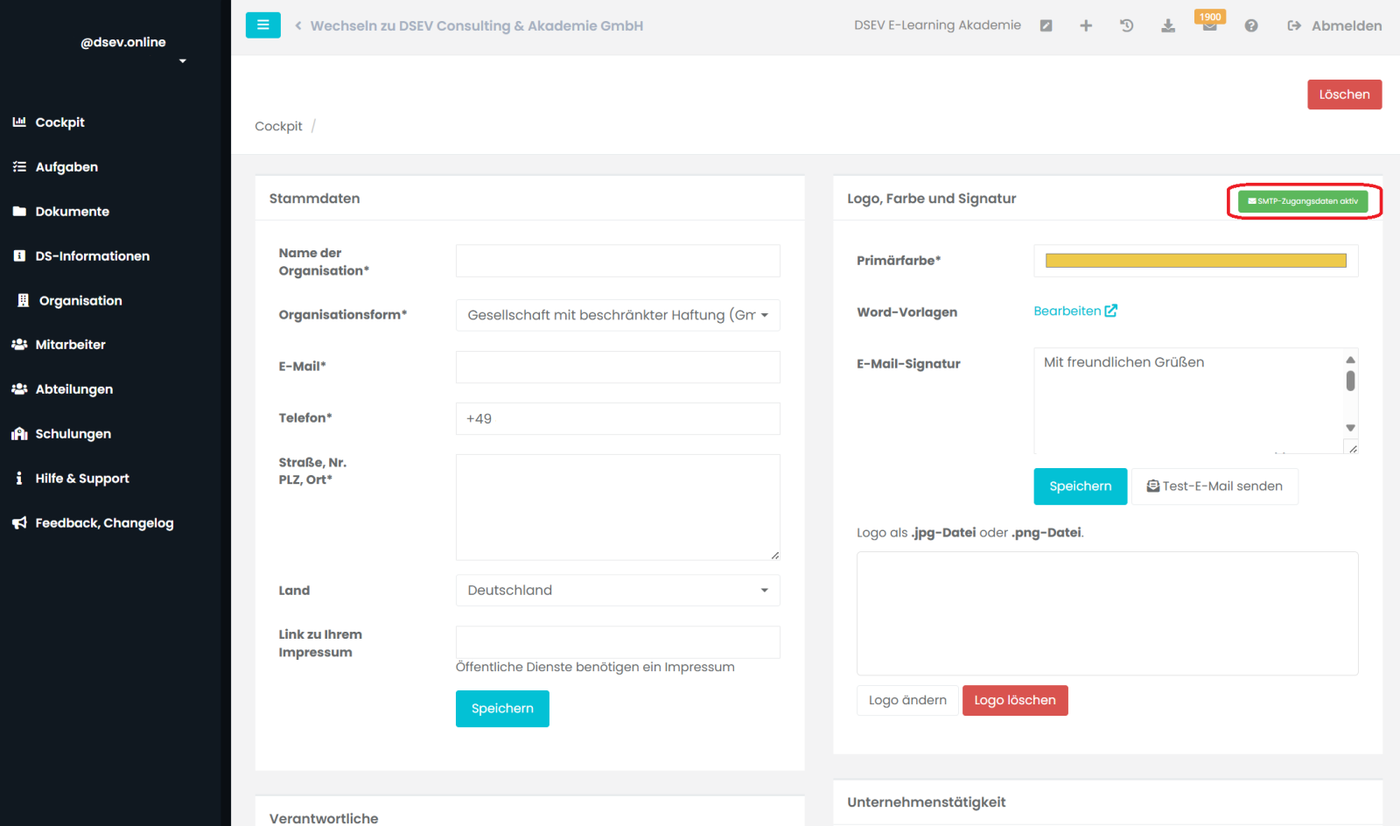This screenshot has width=1400, height=826.
Task: Open the mail inbox with 1900 badge
Action: tap(1210, 26)
